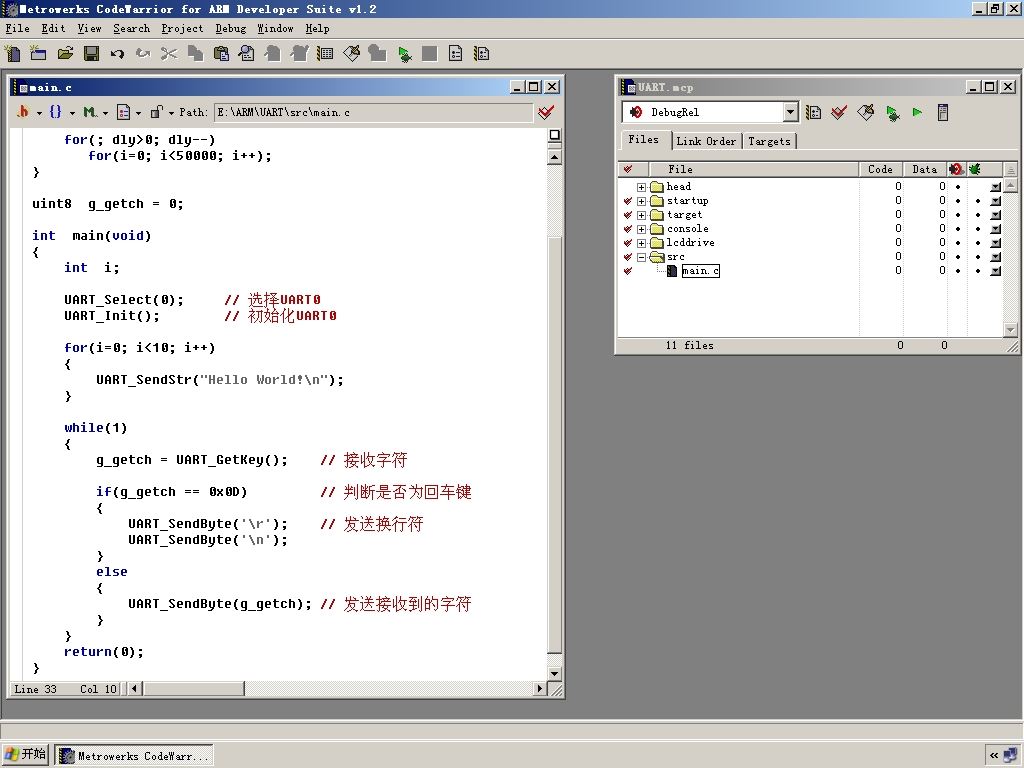Click the red checkmark right of the Path field
This screenshot has width=1024, height=768.
(546, 112)
